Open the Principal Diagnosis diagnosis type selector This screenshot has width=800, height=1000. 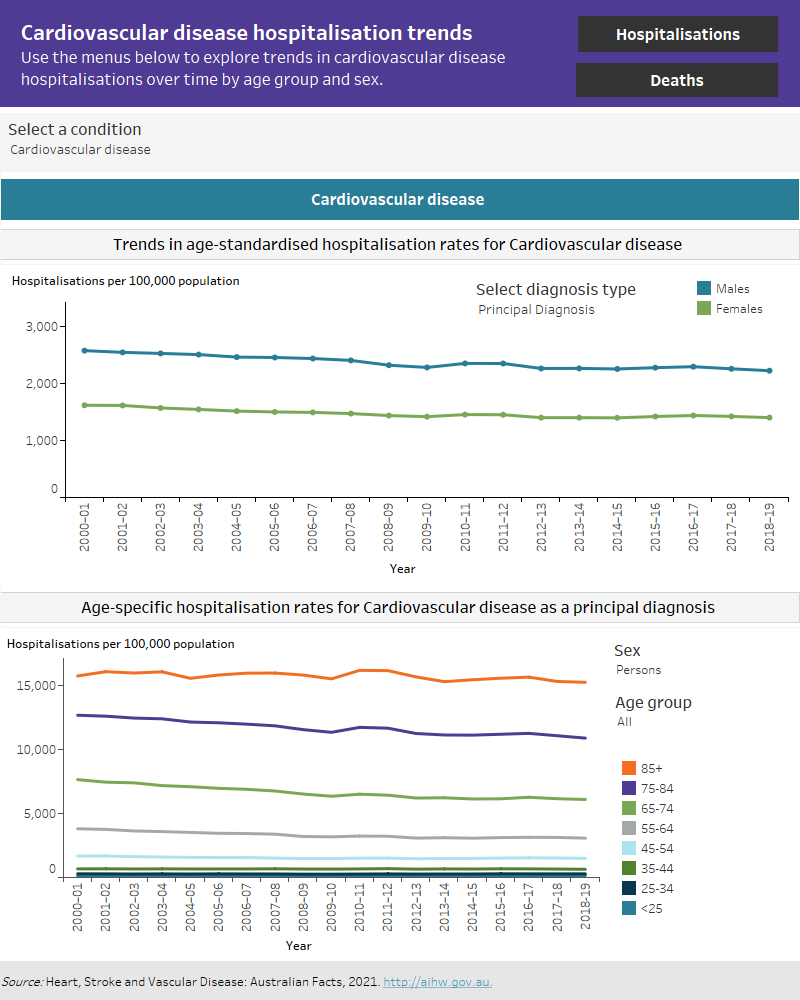tap(537, 310)
